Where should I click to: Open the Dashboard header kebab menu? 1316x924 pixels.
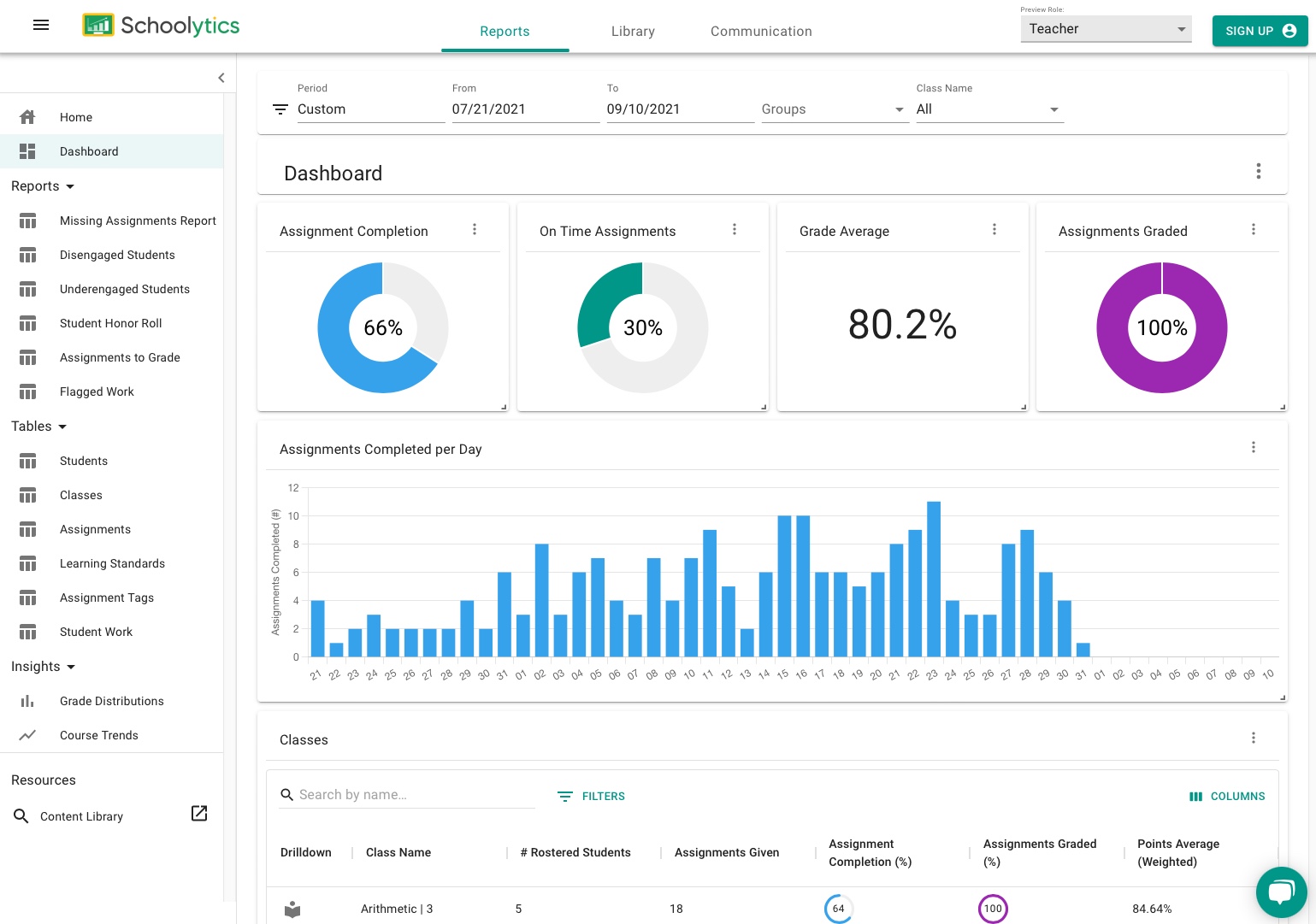[x=1258, y=172]
